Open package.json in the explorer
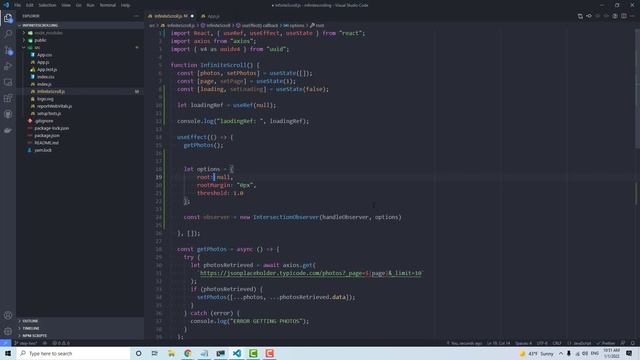Screen dimensions: 640x360 [47, 136]
